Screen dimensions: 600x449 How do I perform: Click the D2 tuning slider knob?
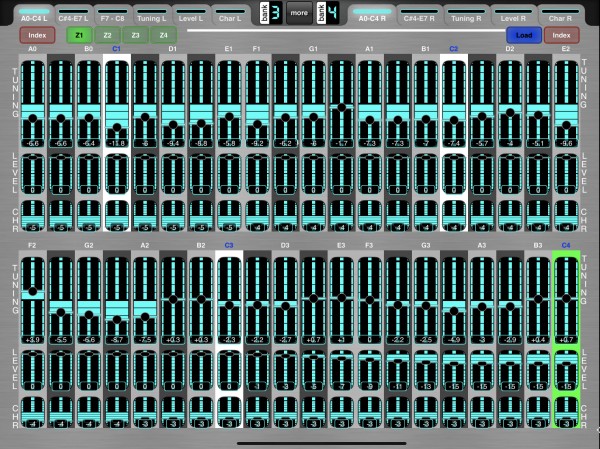tap(510, 113)
